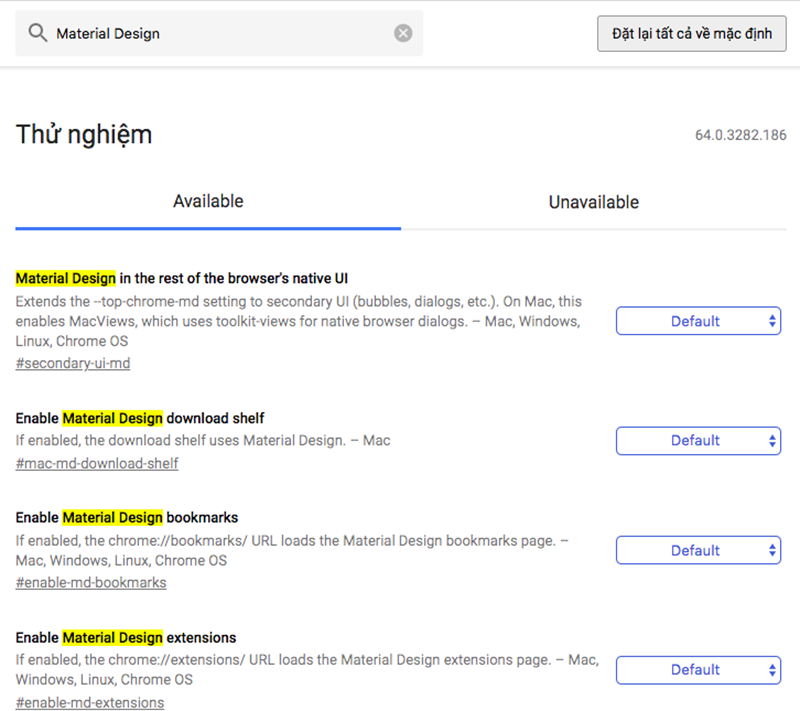Screen dimensions: 800x711
Task: Click the Material Design search field
Action: [219, 33]
